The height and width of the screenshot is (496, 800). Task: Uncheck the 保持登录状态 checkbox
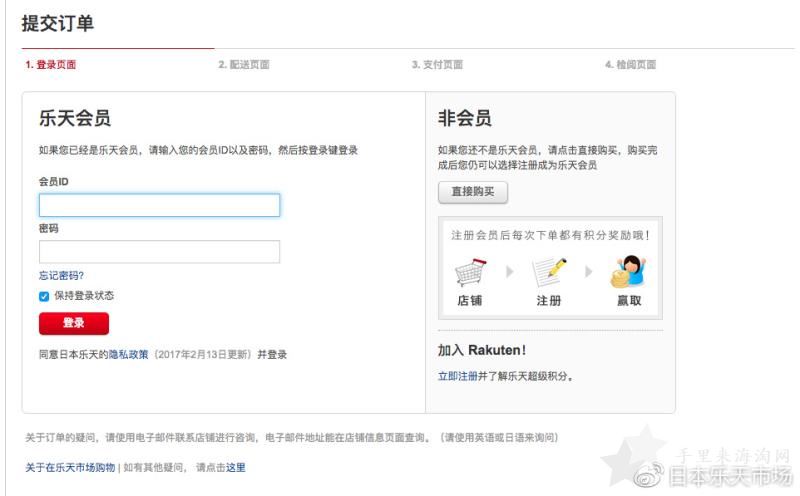pyautogui.click(x=44, y=296)
